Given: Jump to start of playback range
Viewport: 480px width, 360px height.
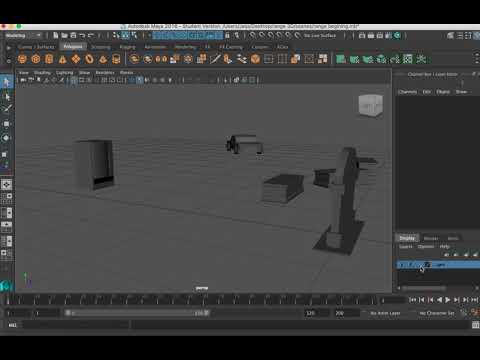Looking at the screenshot, I should [x=413, y=300].
